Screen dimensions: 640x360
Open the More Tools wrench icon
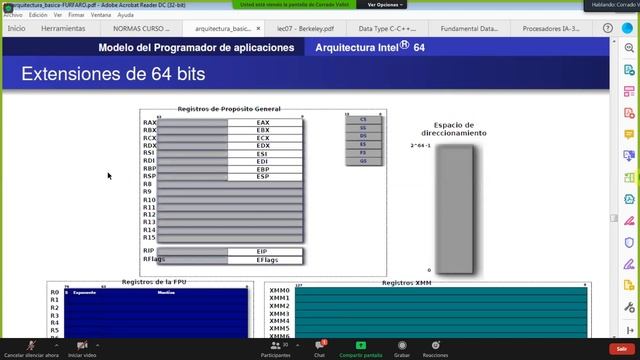point(629,307)
